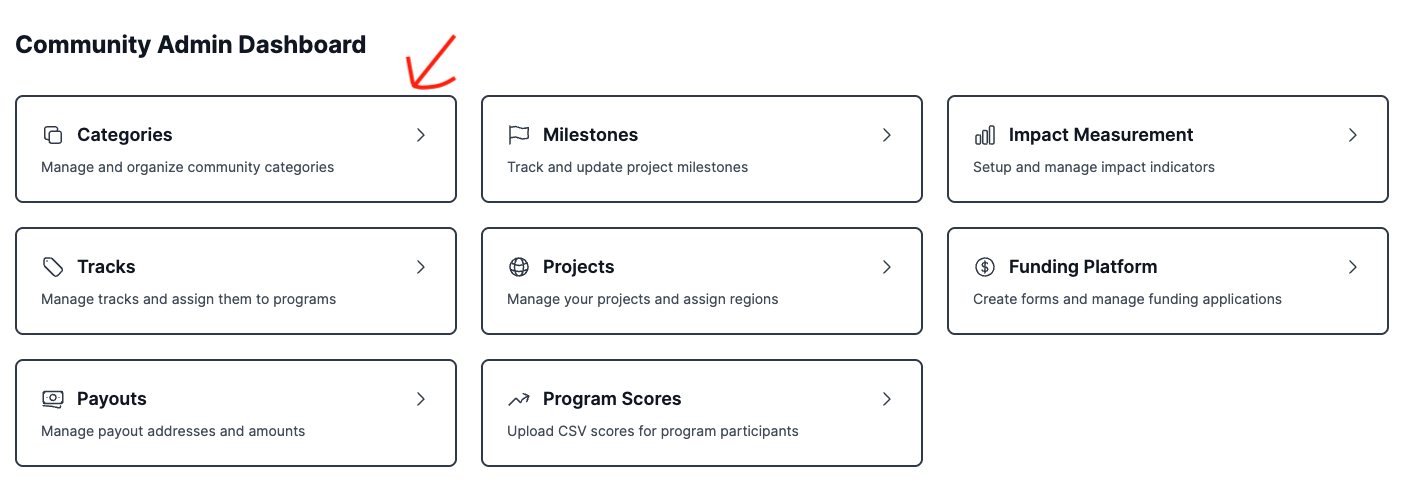Open Milestones via its right chevron
This screenshot has width=1423, height=502.
coord(887,135)
